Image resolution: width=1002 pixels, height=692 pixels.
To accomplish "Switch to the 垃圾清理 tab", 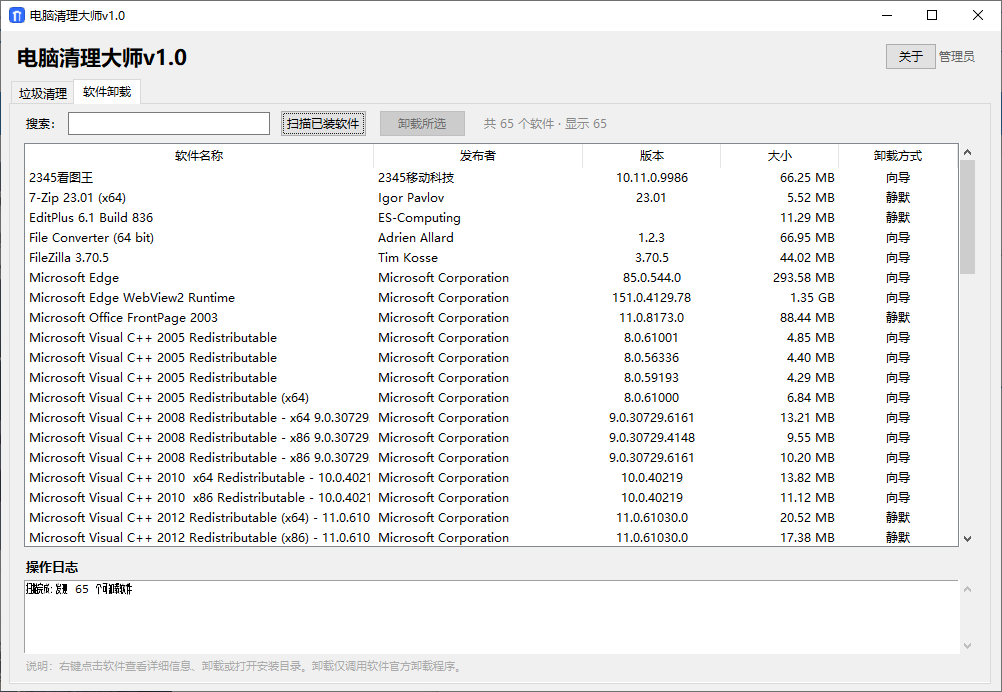I will point(43,93).
